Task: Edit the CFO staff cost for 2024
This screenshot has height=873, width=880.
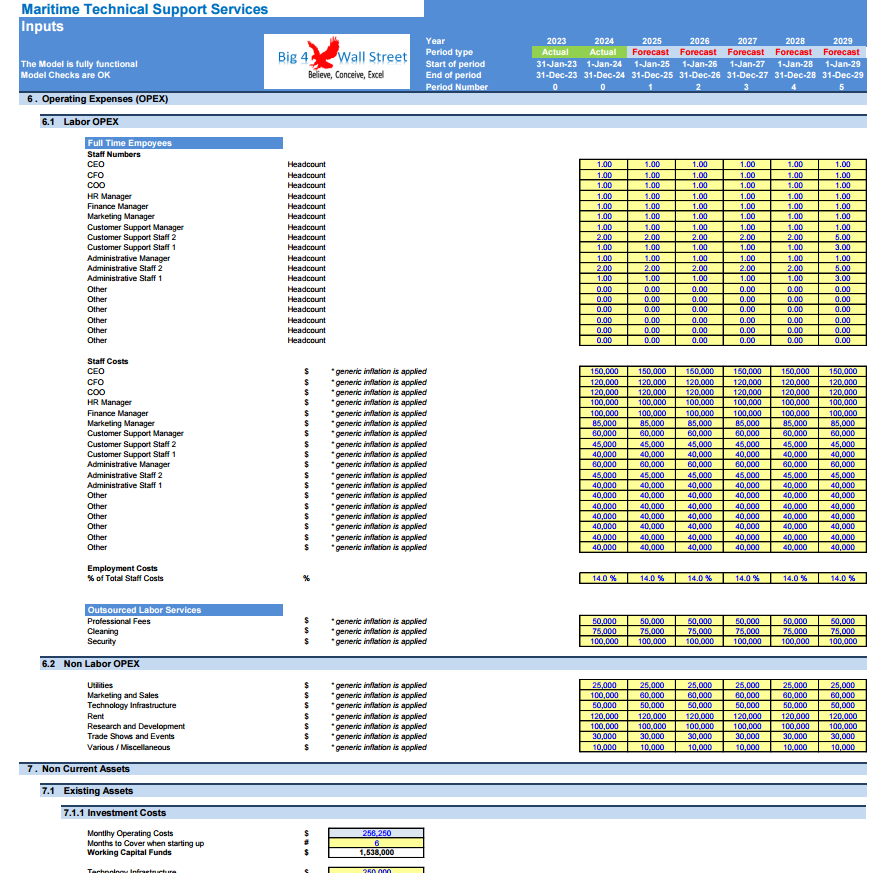Action: click(x=604, y=381)
